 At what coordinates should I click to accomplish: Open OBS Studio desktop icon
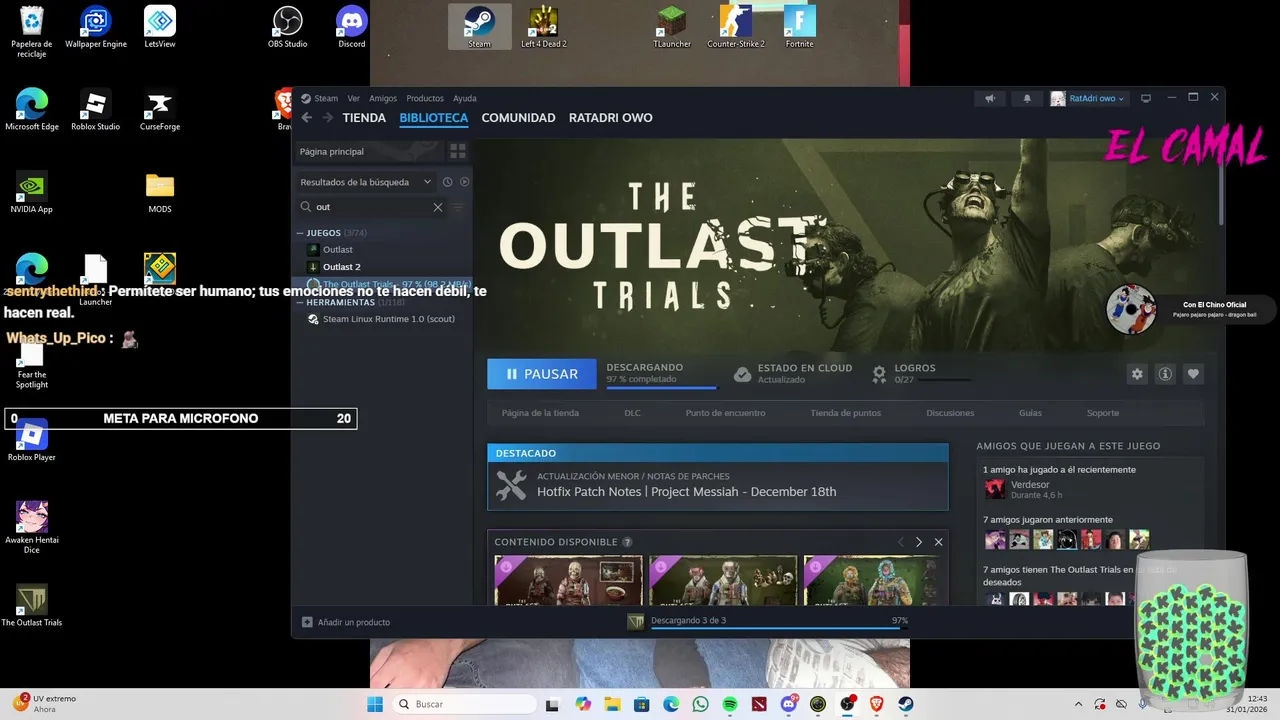pos(288,27)
